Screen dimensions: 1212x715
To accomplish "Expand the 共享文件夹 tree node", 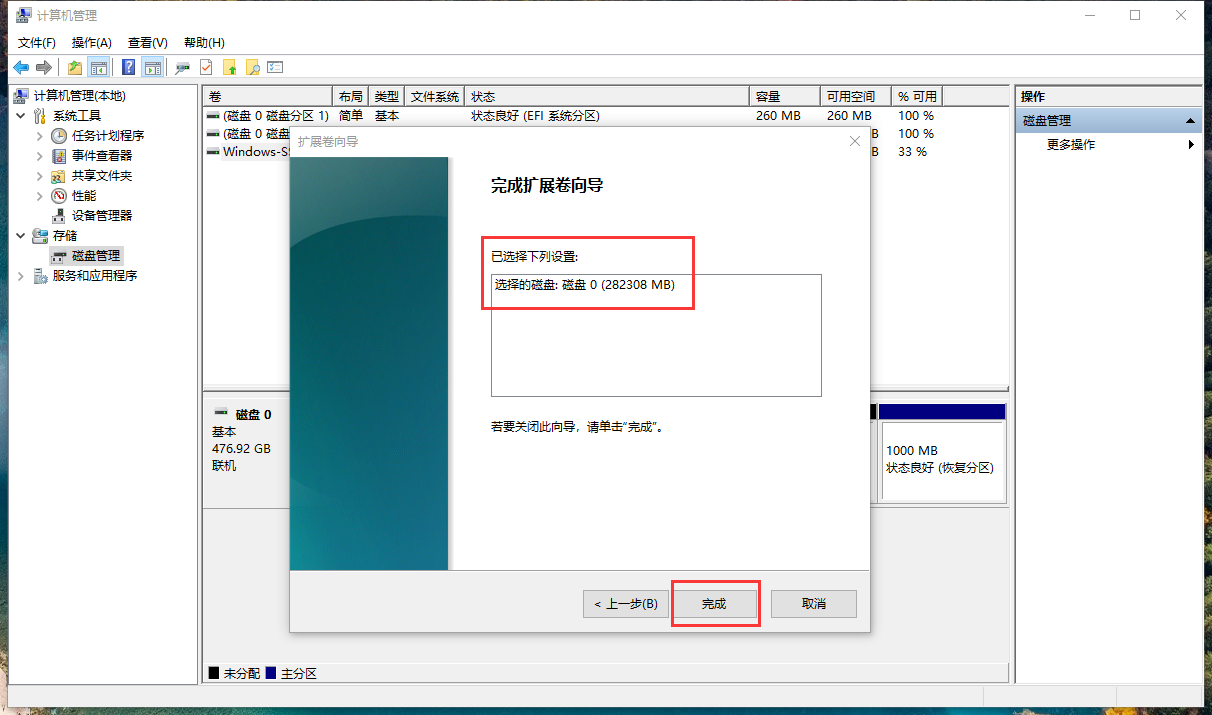I will click(x=40, y=176).
